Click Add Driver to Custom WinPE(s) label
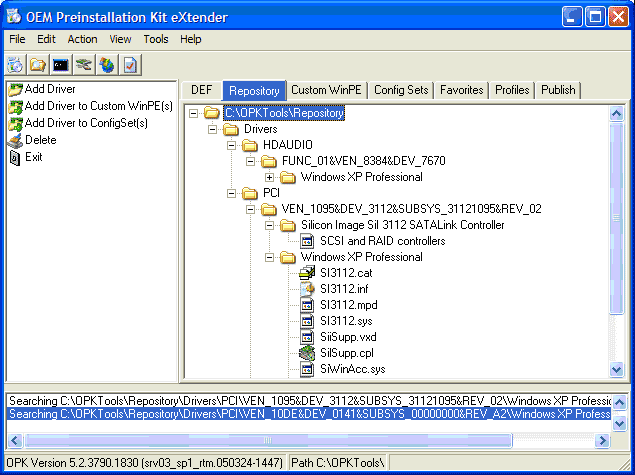 (99, 107)
